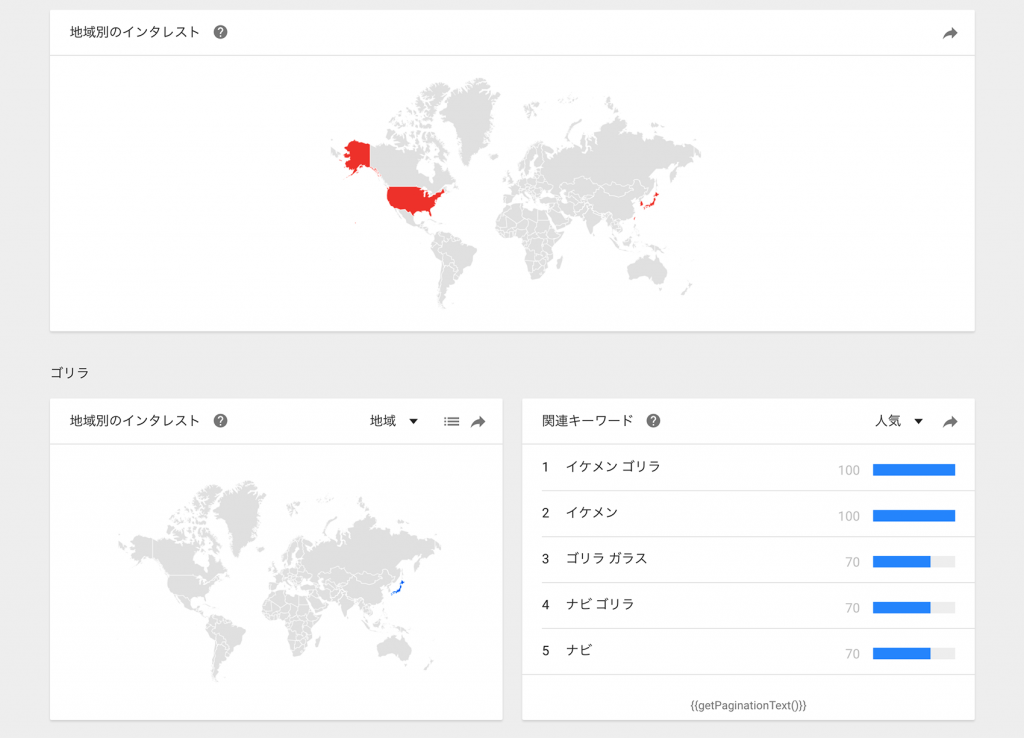Screen dimensions: 1024x738
Task: Click Japan on the red top map
Action: (x=648, y=203)
